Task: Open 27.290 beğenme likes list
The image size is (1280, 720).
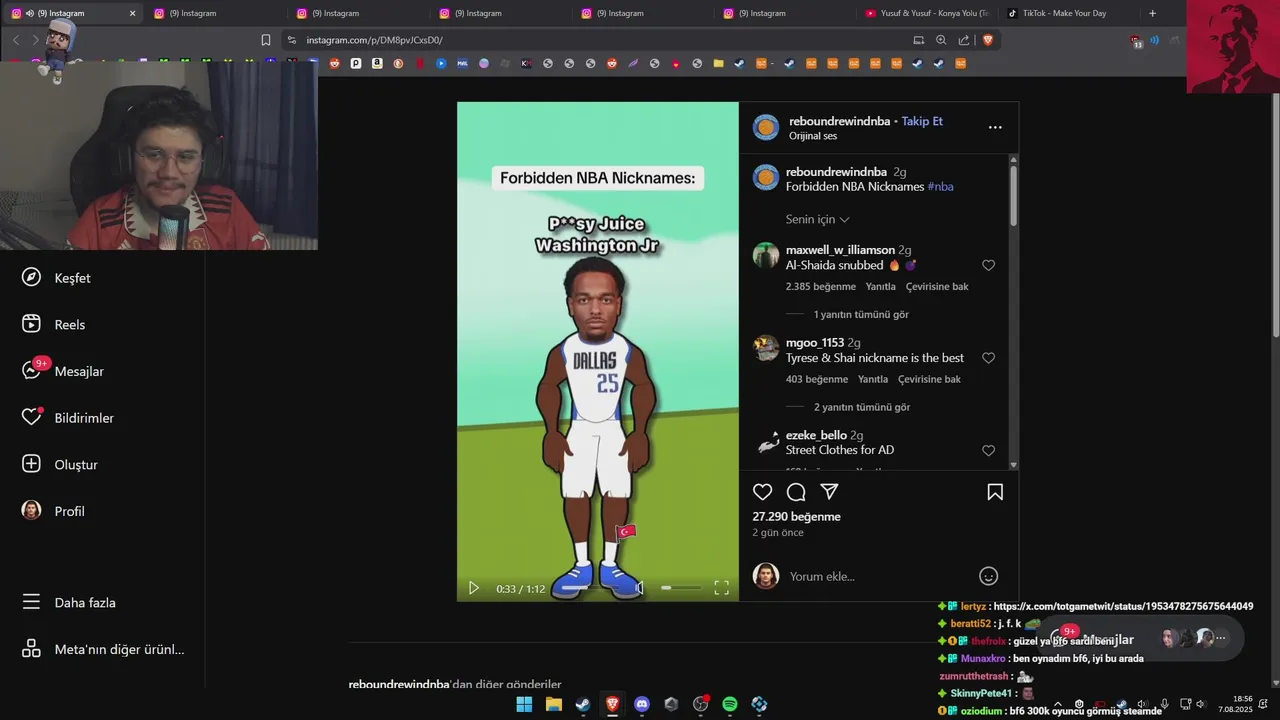Action: (796, 517)
